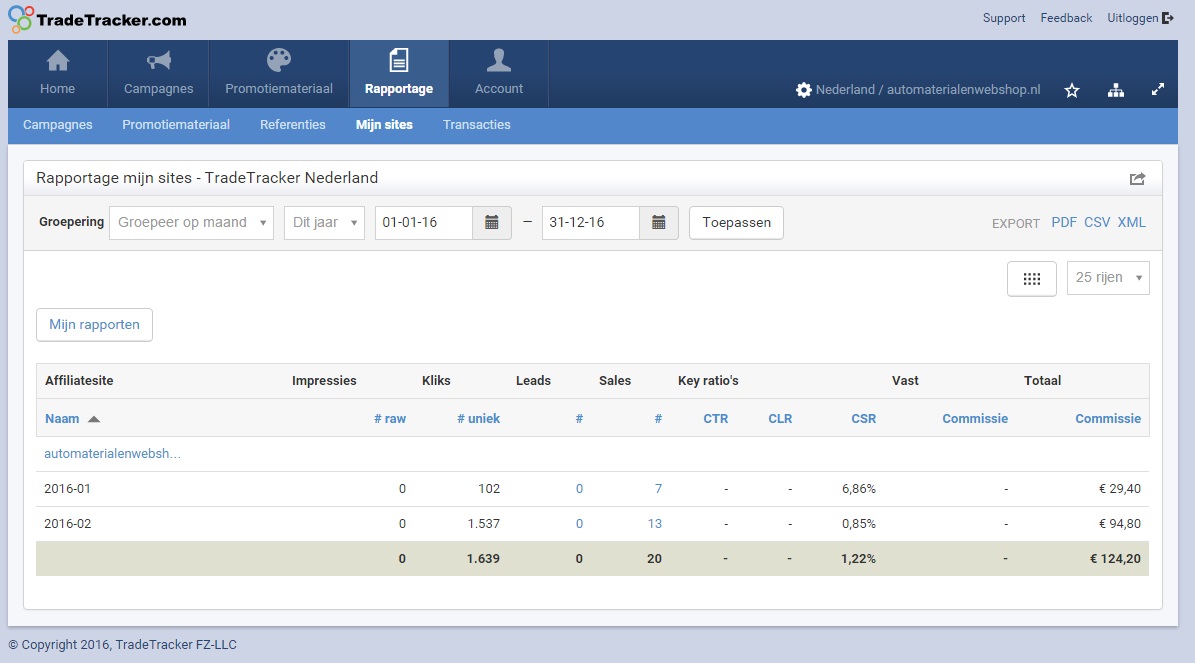
Task: Open the Home section
Action: point(57,73)
